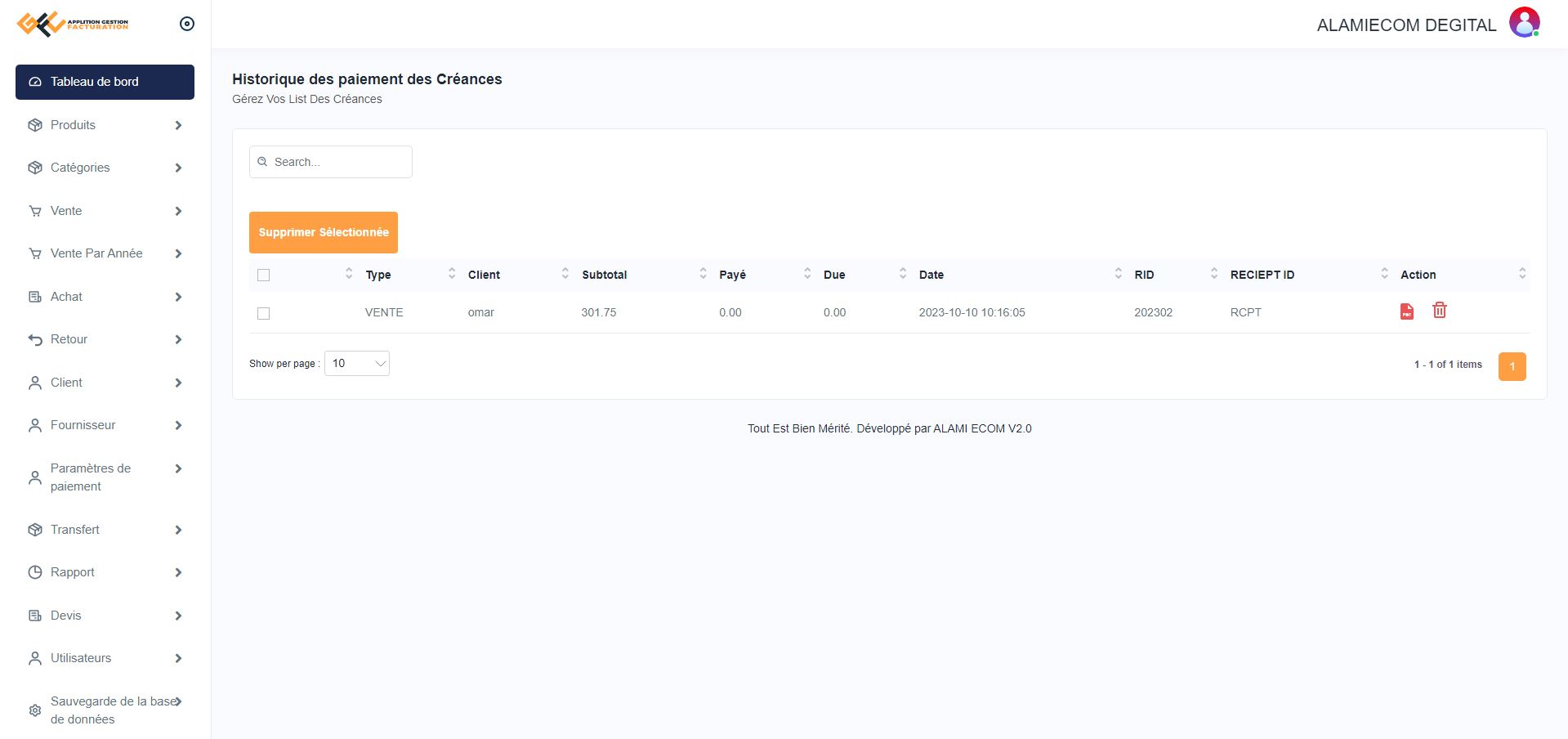Click the app logo in the sidebar
The height and width of the screenshot is (739, 1568).
pyautogui.click(x=73, y=25)
